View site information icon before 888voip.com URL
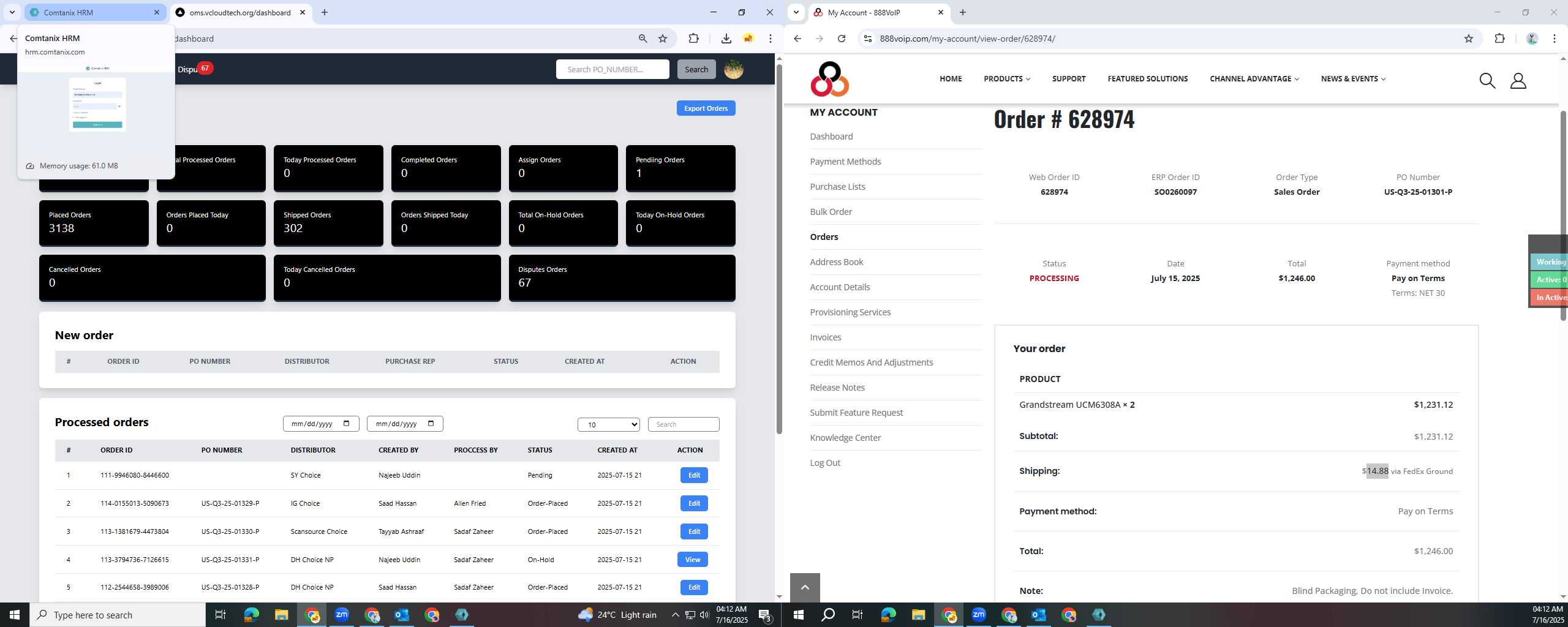Image resolution: width=1568 pixels, height=627 pixels. [x=867, y=39]
